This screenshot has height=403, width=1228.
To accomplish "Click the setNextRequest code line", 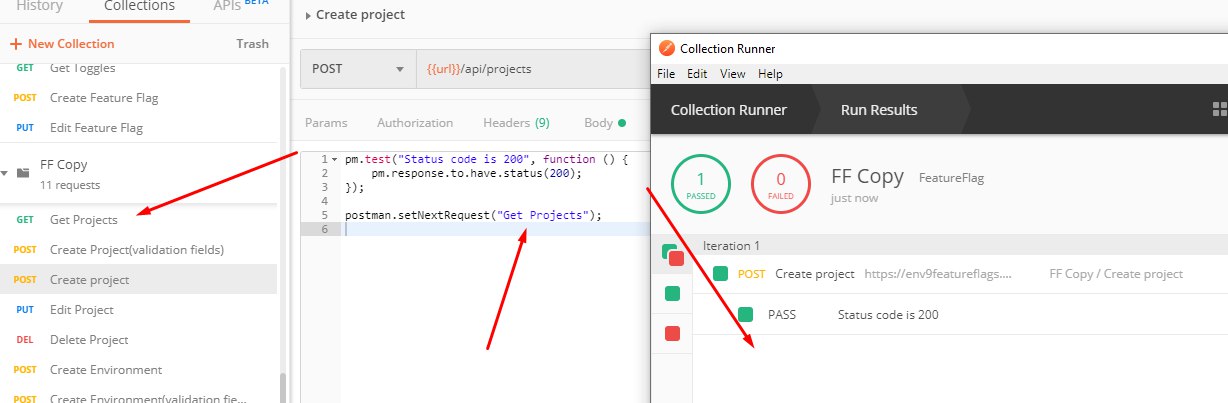I will click(x=473, y=215).
